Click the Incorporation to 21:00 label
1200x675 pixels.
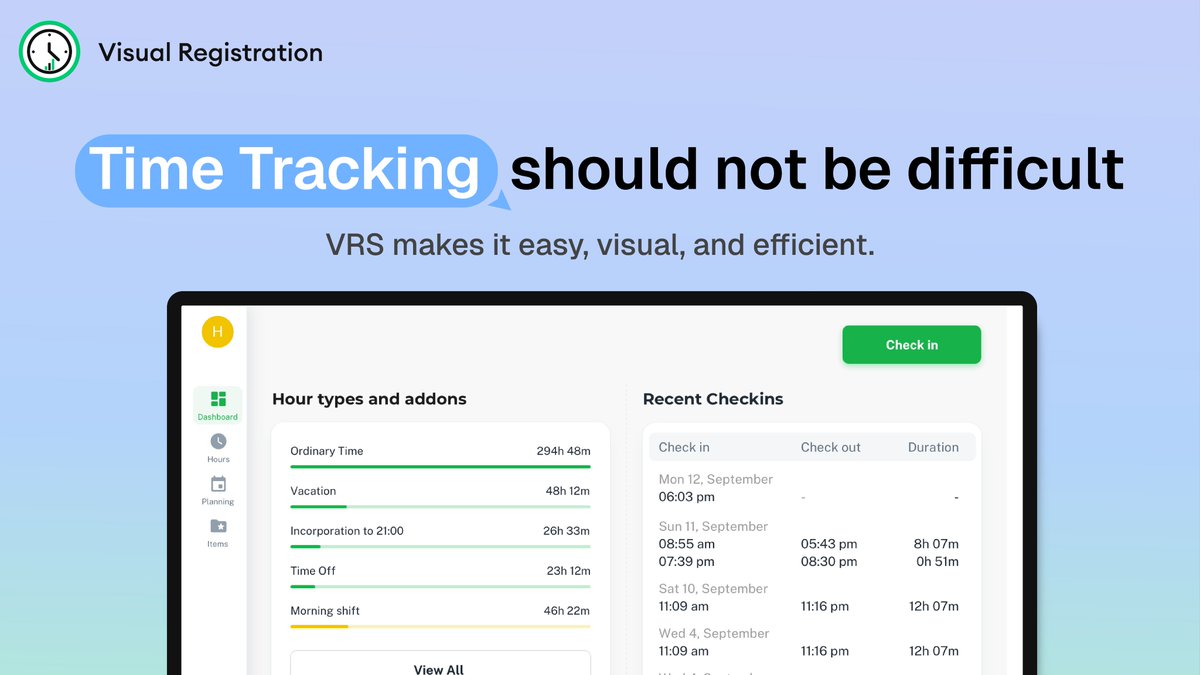click(x=347, y=531)
